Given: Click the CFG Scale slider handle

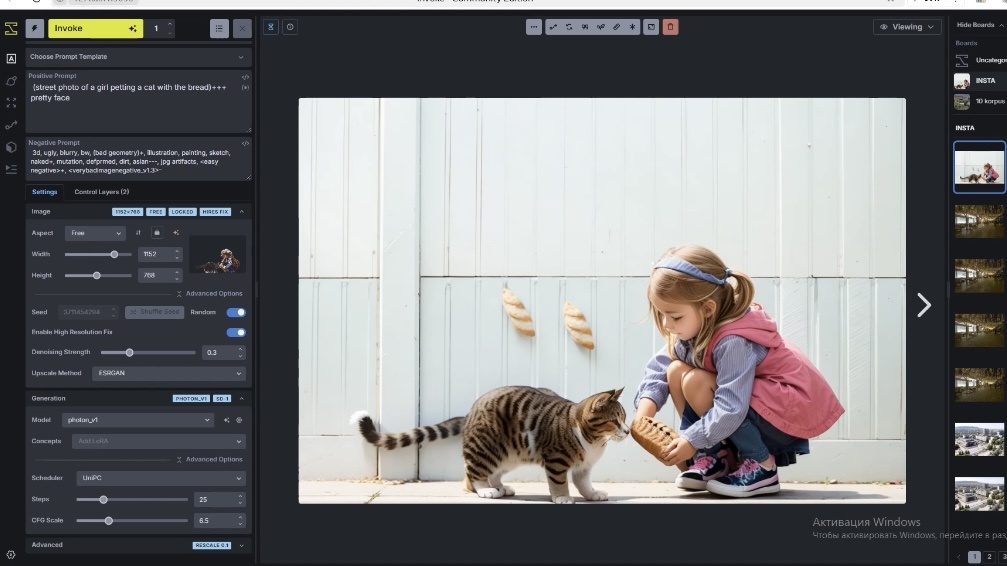Looking at the screenshot, I should pyautogui.click(x=109, y=521).
